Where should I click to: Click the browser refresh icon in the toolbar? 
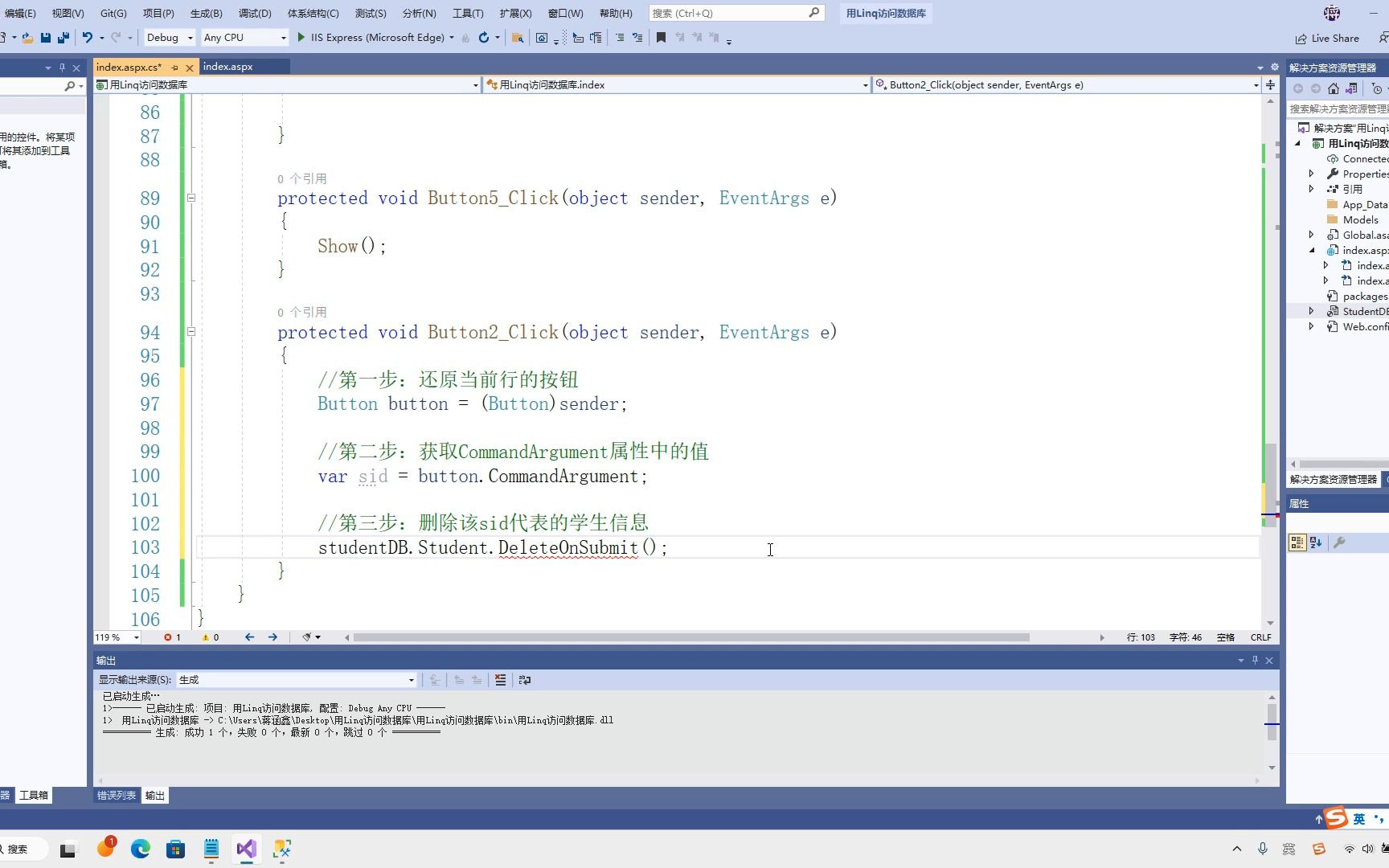(x=484, y=38)
